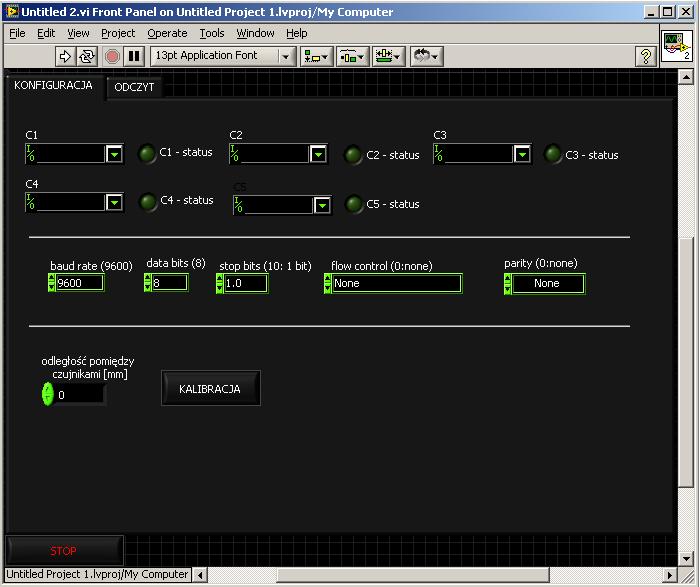Click the red STOP button
The width and height of the screenshot is (700, 587).
tap(63, 551)
